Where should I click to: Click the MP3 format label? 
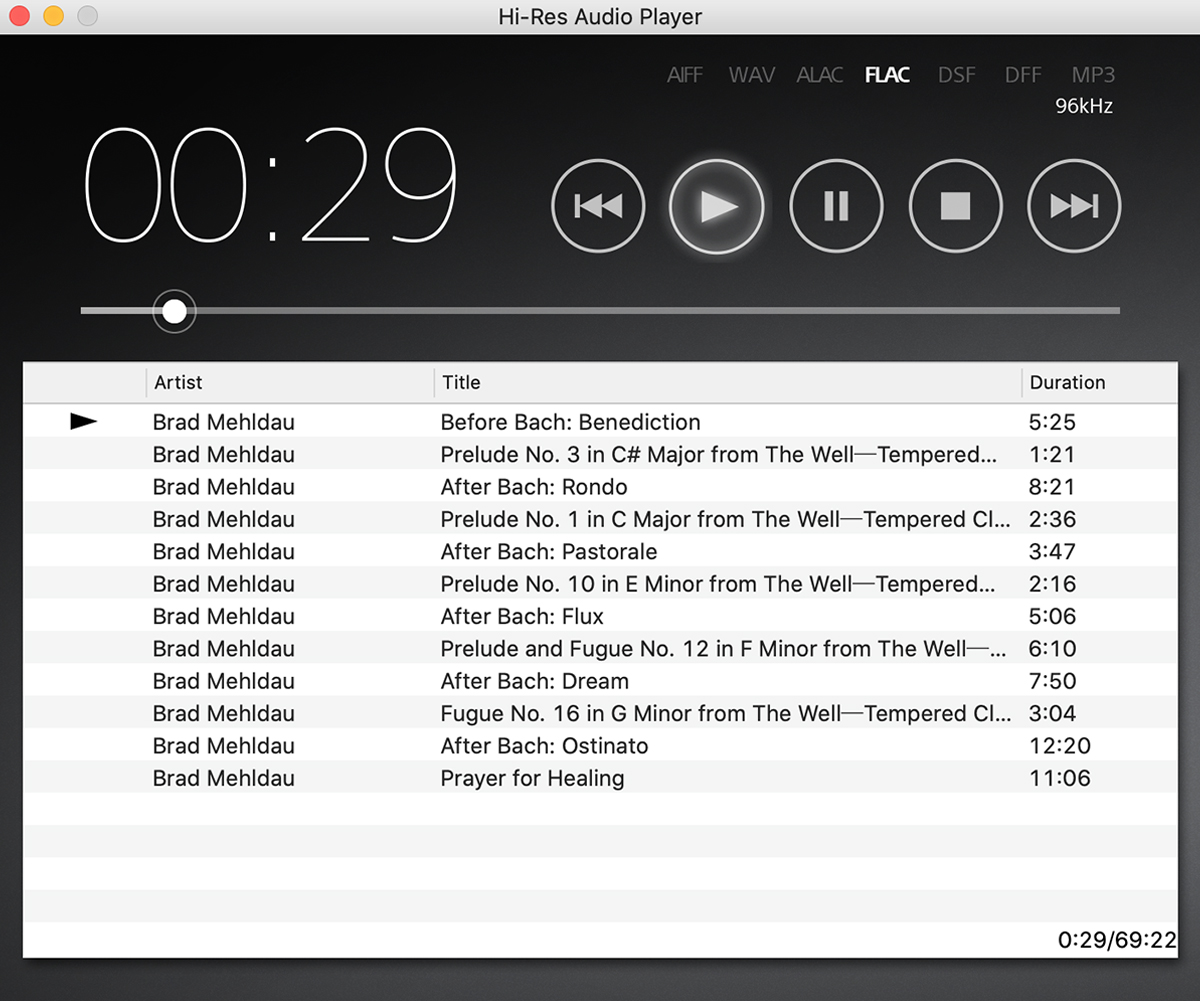1093,75
